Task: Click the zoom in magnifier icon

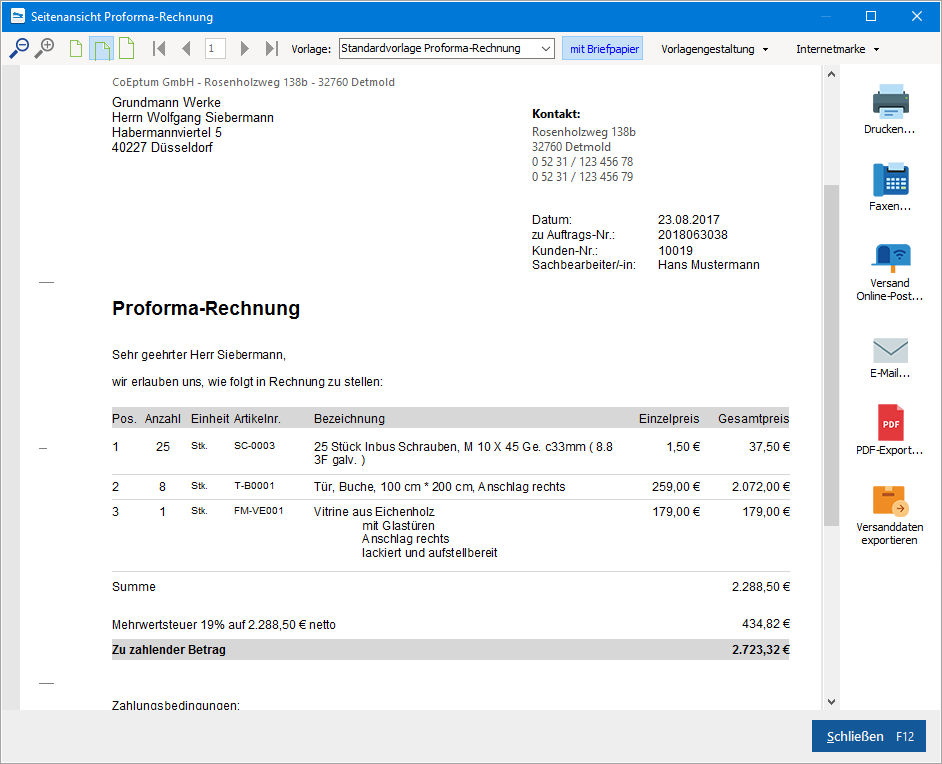Action: [44, 48]
